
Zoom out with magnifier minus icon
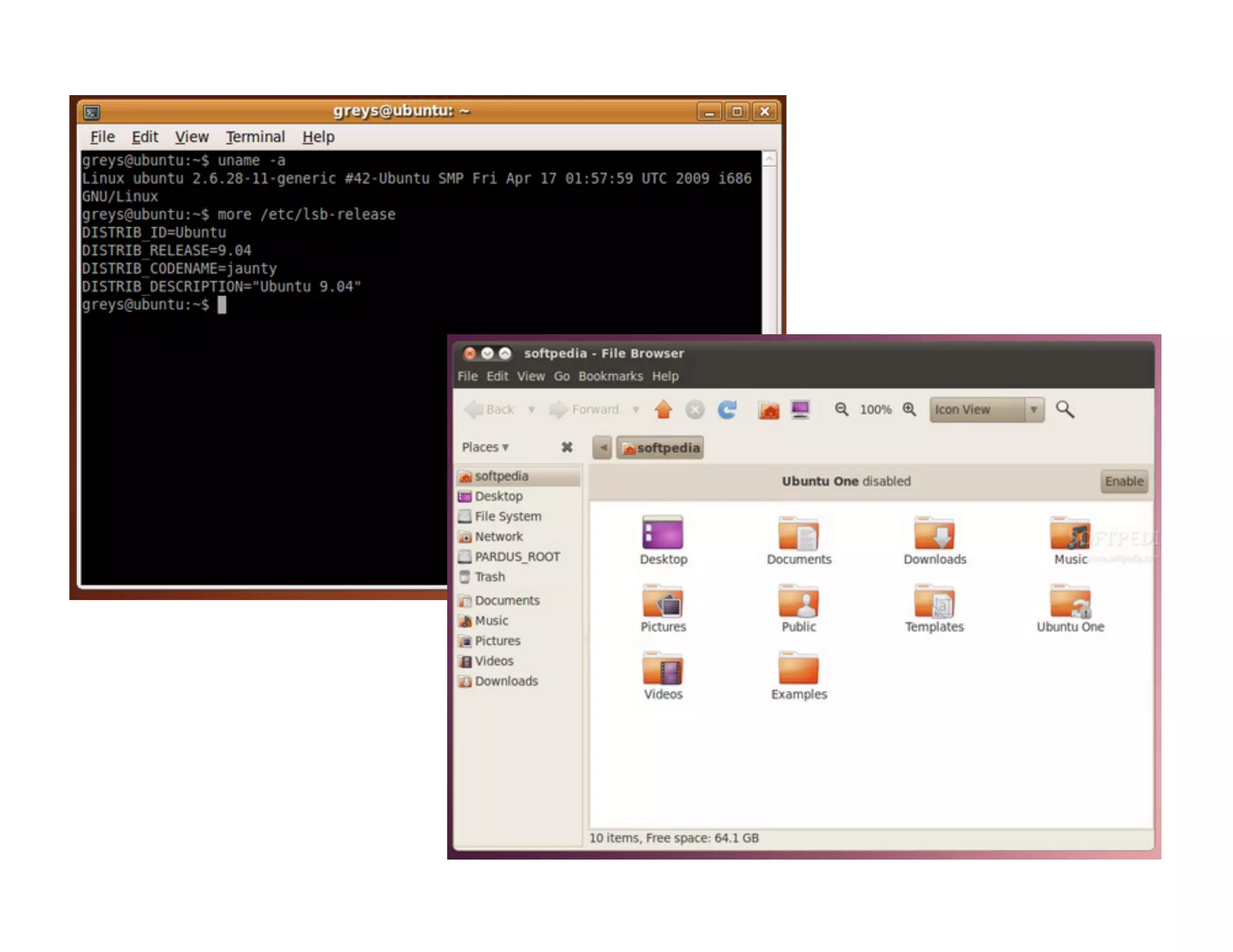[x=841, y=410]
